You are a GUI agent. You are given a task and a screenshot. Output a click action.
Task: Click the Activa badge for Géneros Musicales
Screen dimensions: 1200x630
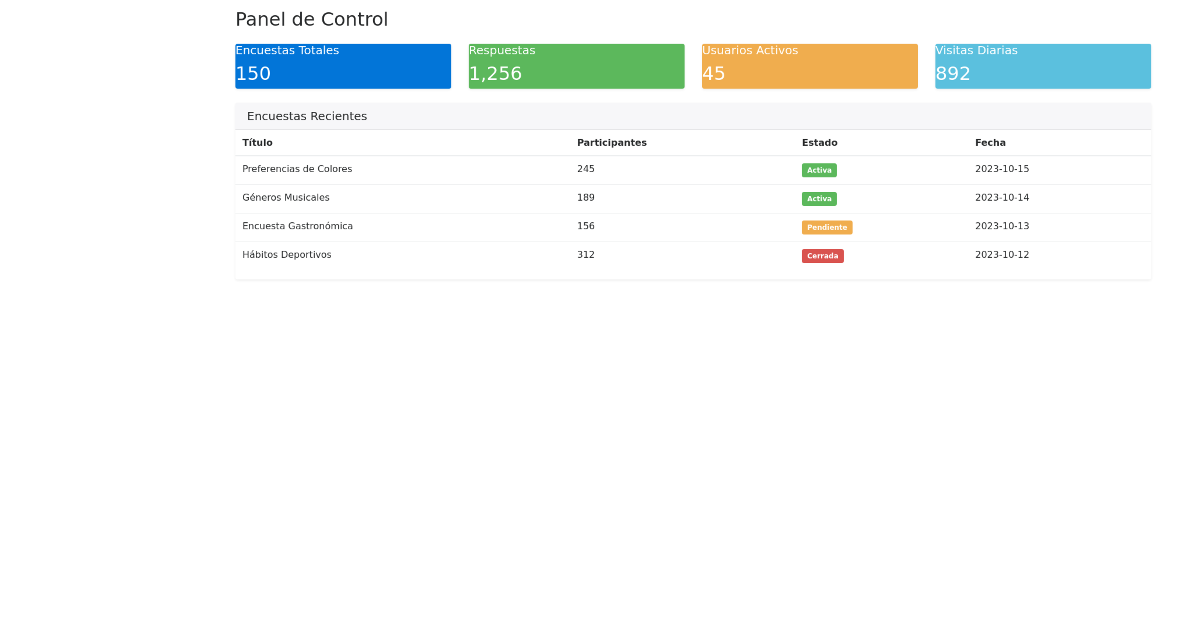coord(819,199)
